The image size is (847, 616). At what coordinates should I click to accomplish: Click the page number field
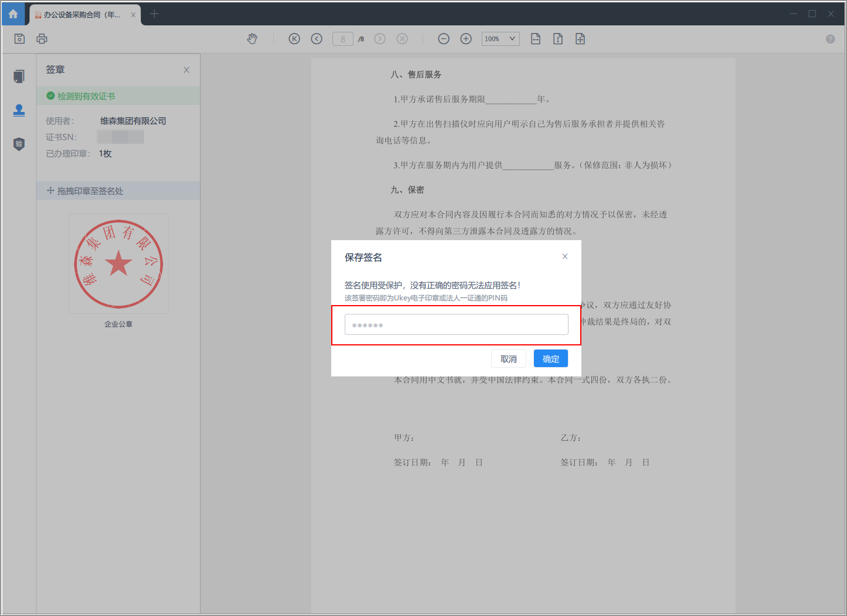pos(342,39)
